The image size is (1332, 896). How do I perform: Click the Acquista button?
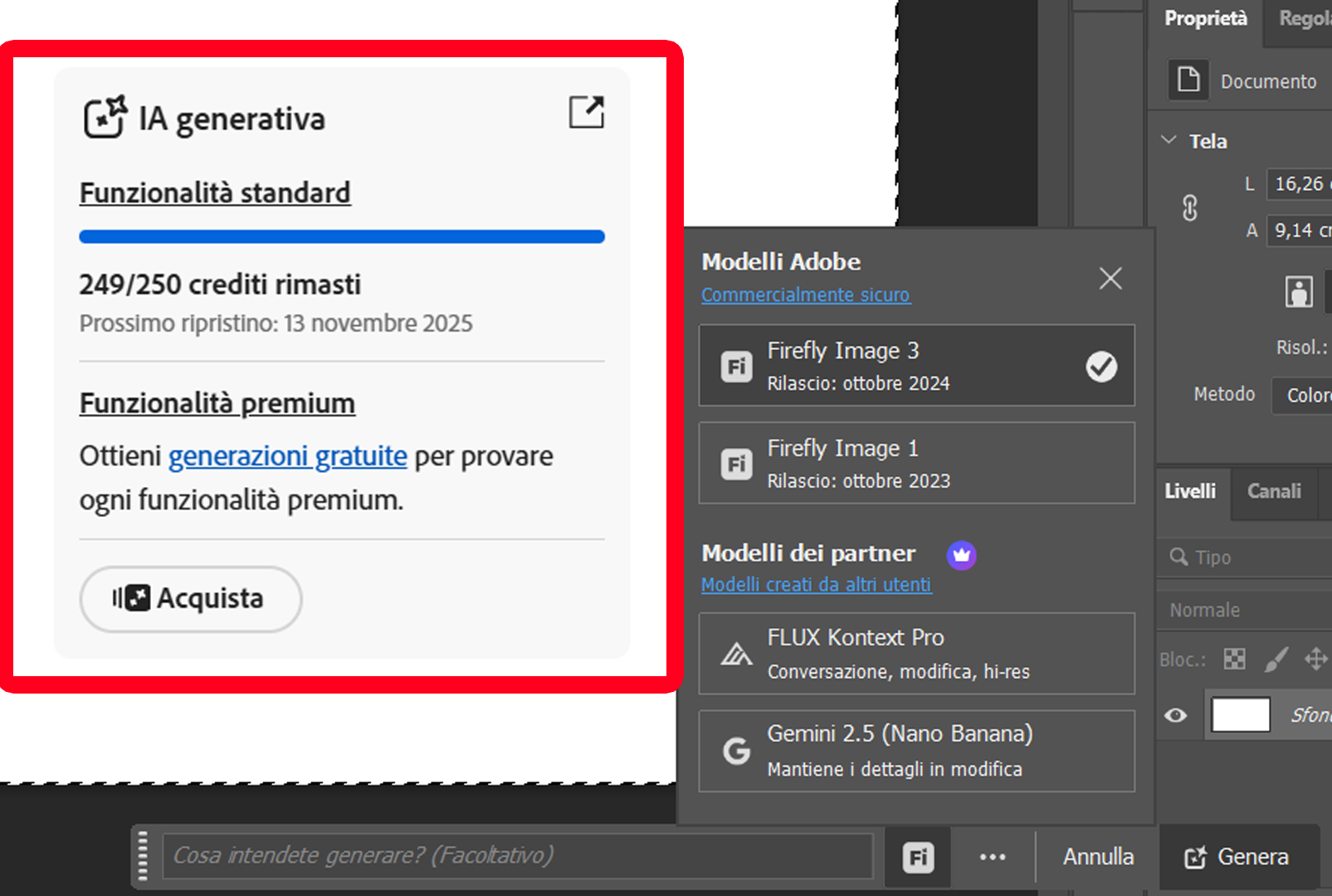click(191, 599)
